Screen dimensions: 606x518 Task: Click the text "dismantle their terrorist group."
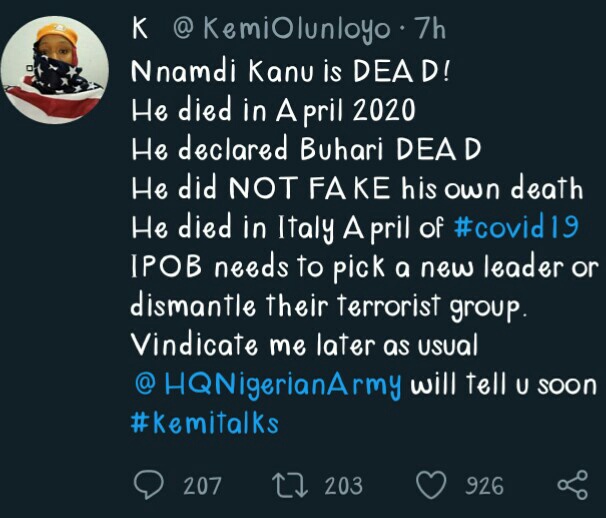pyautogui.click(x=325, y=306)
